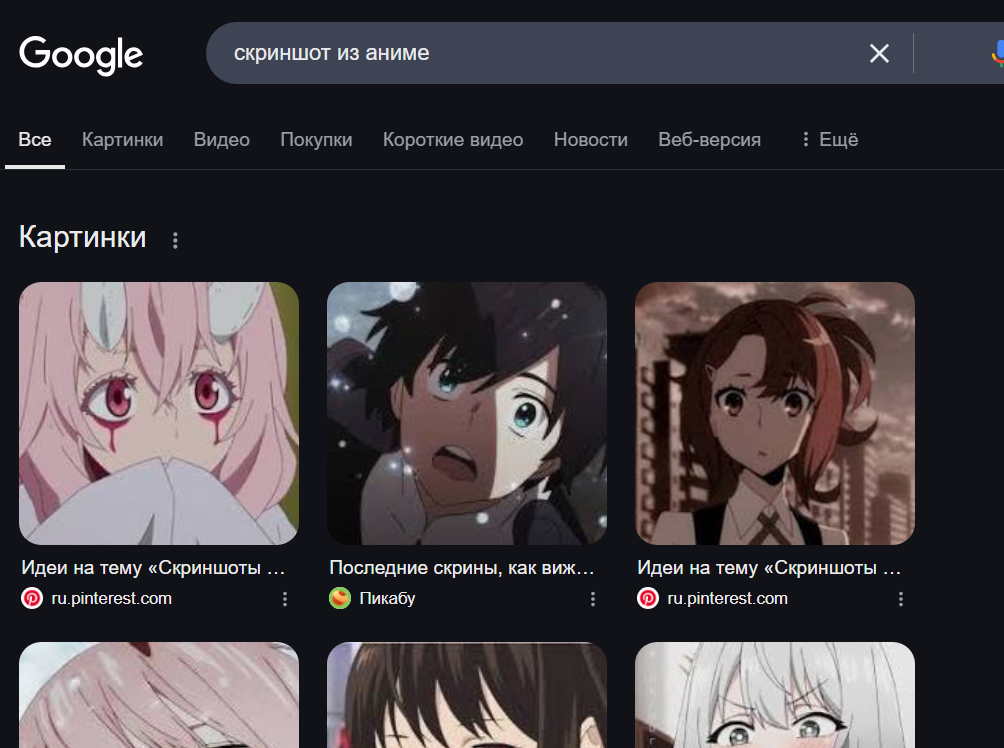Open the dark-haired boy in snow image

[x=467, y=414]
